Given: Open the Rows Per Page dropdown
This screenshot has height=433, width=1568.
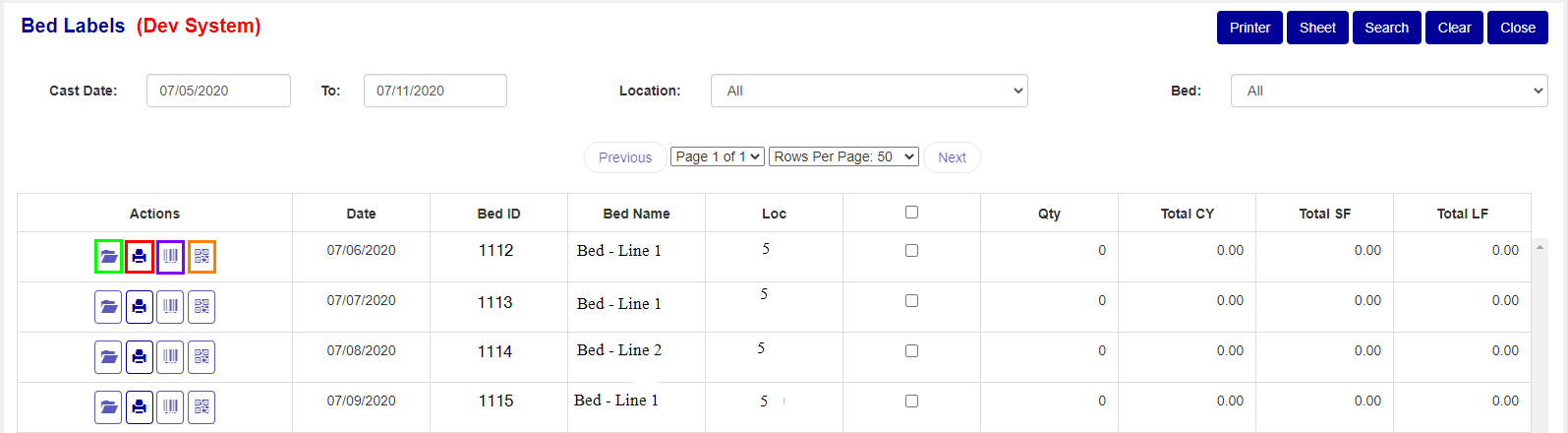Looking at the screenshot, I should pyautogui.click(x=843, y=156).
